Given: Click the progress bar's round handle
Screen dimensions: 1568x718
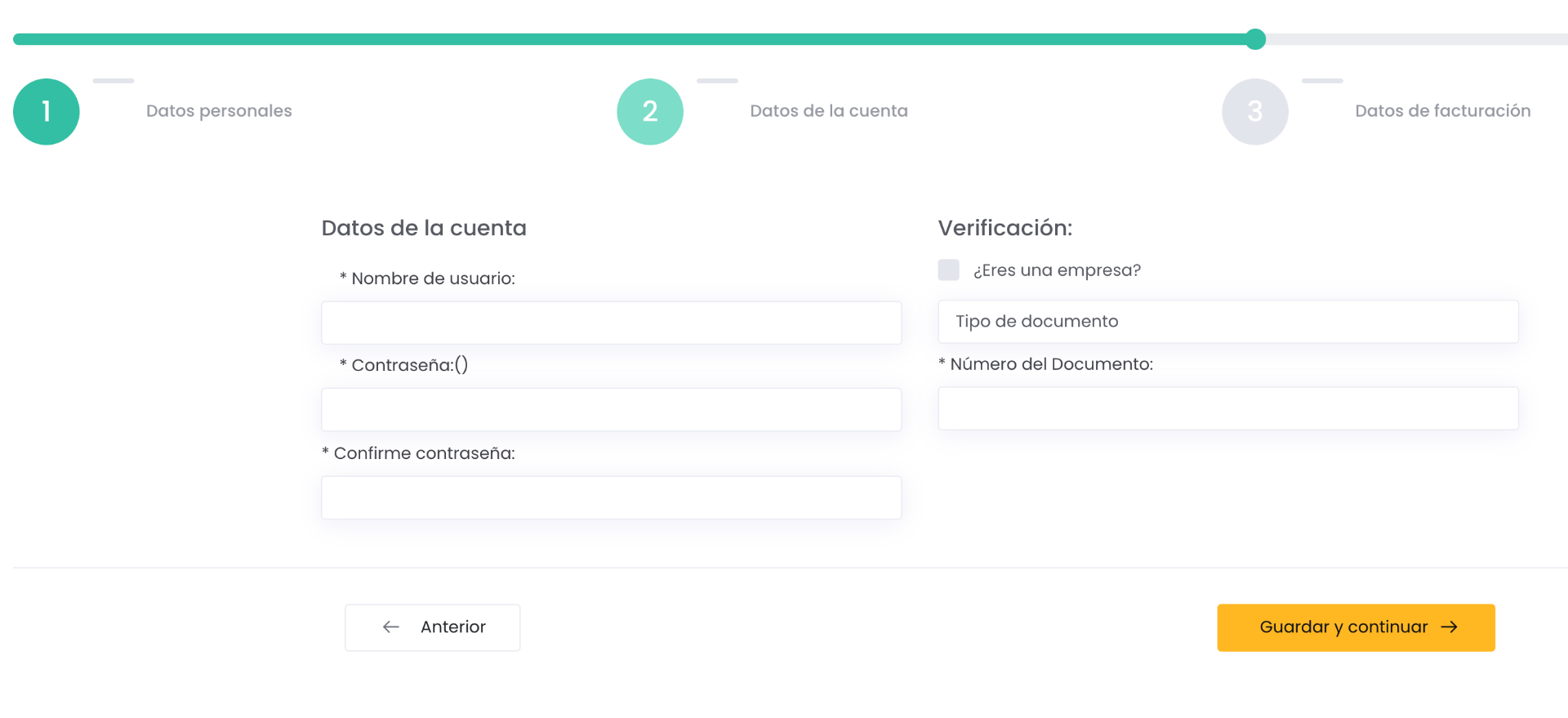Looking at the screenshot, I should click(x=1256, y=39).
